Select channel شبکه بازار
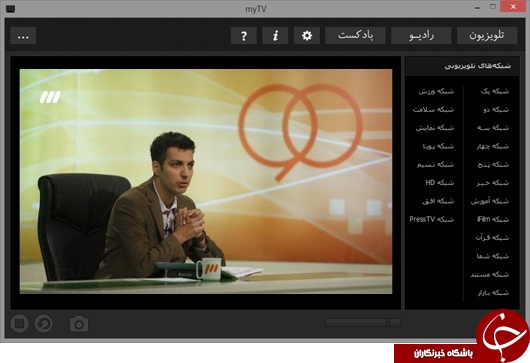This screenshot has width=530, height=363. [x=493, y=293]
